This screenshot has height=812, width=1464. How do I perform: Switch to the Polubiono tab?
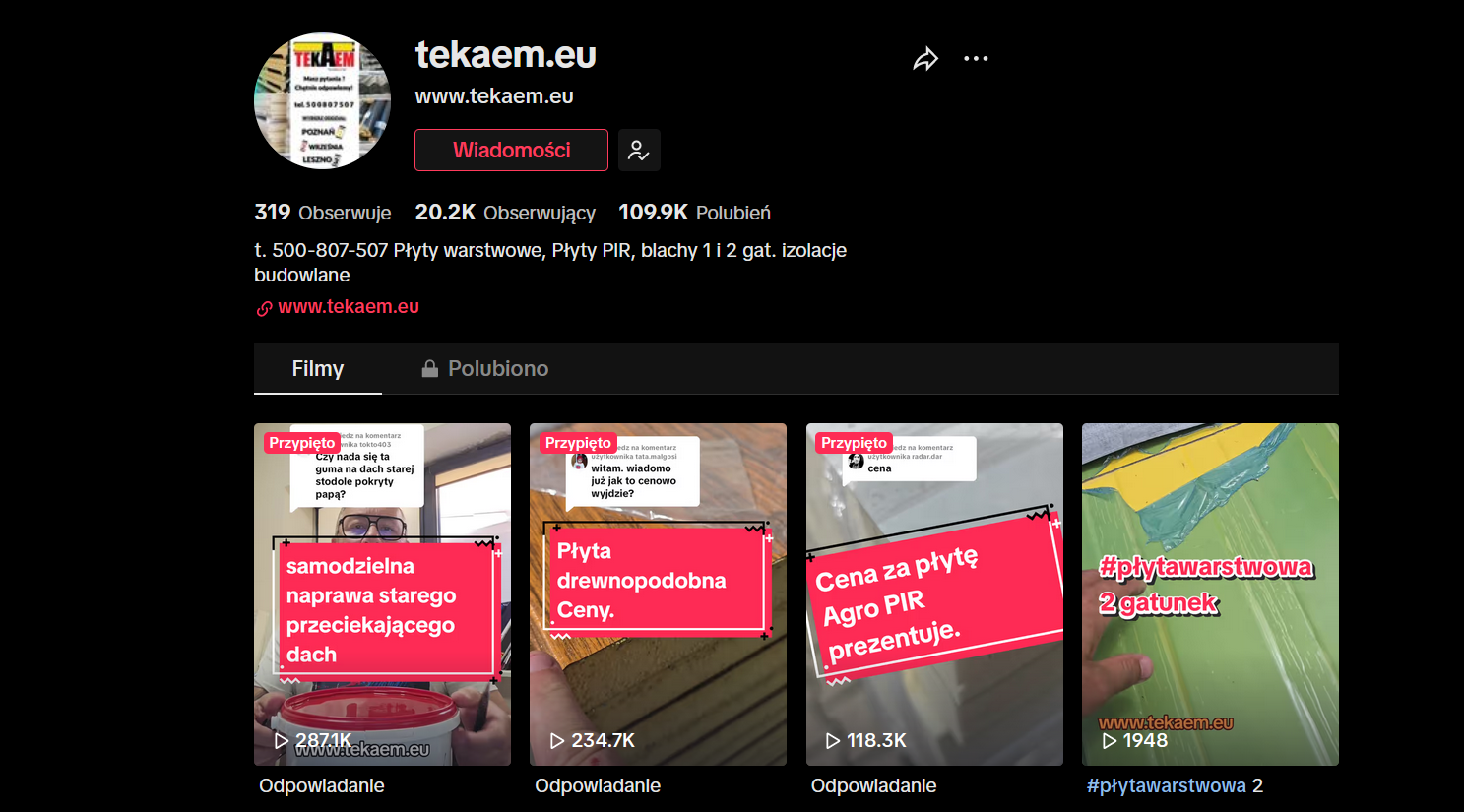484,368
